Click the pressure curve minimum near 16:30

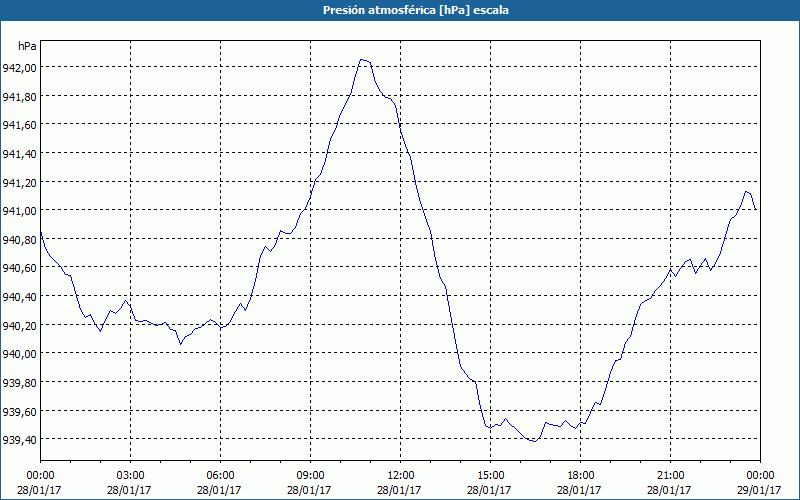click(x=534, y=441)
